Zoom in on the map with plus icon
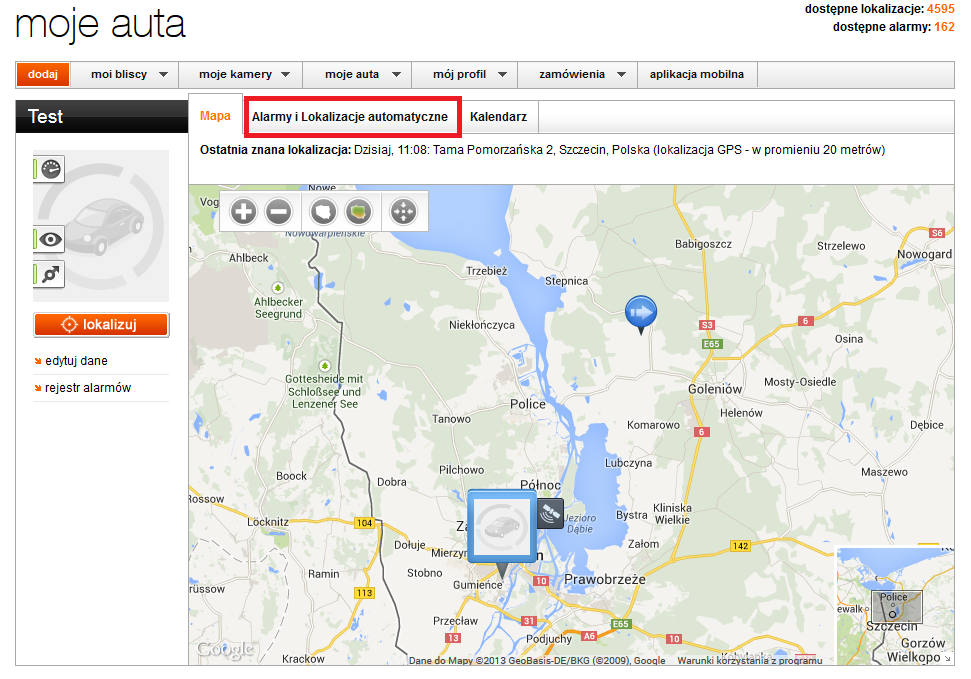This screenshot has height=679, width=971. pos(243,212)
